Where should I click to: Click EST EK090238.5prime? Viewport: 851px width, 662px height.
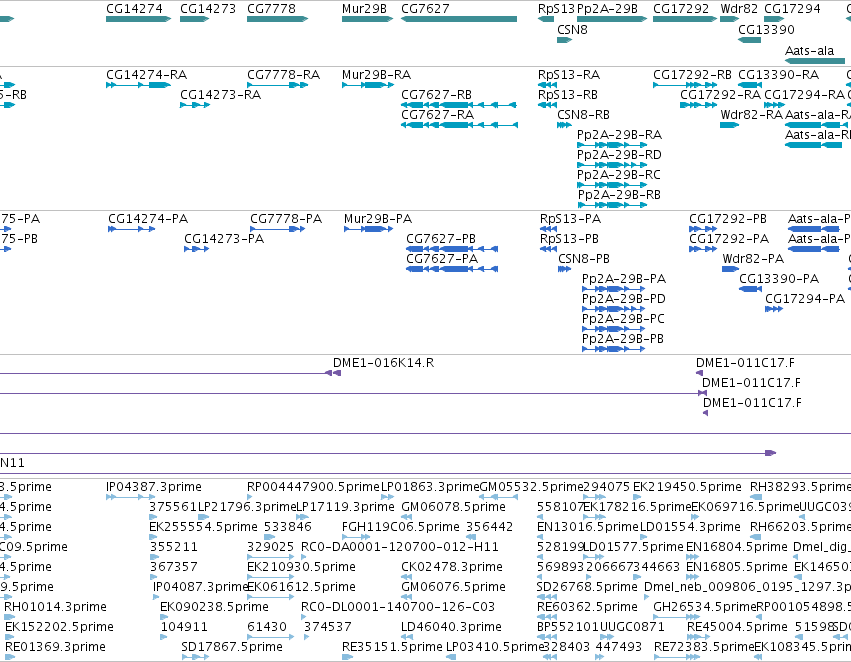(214, 608)
